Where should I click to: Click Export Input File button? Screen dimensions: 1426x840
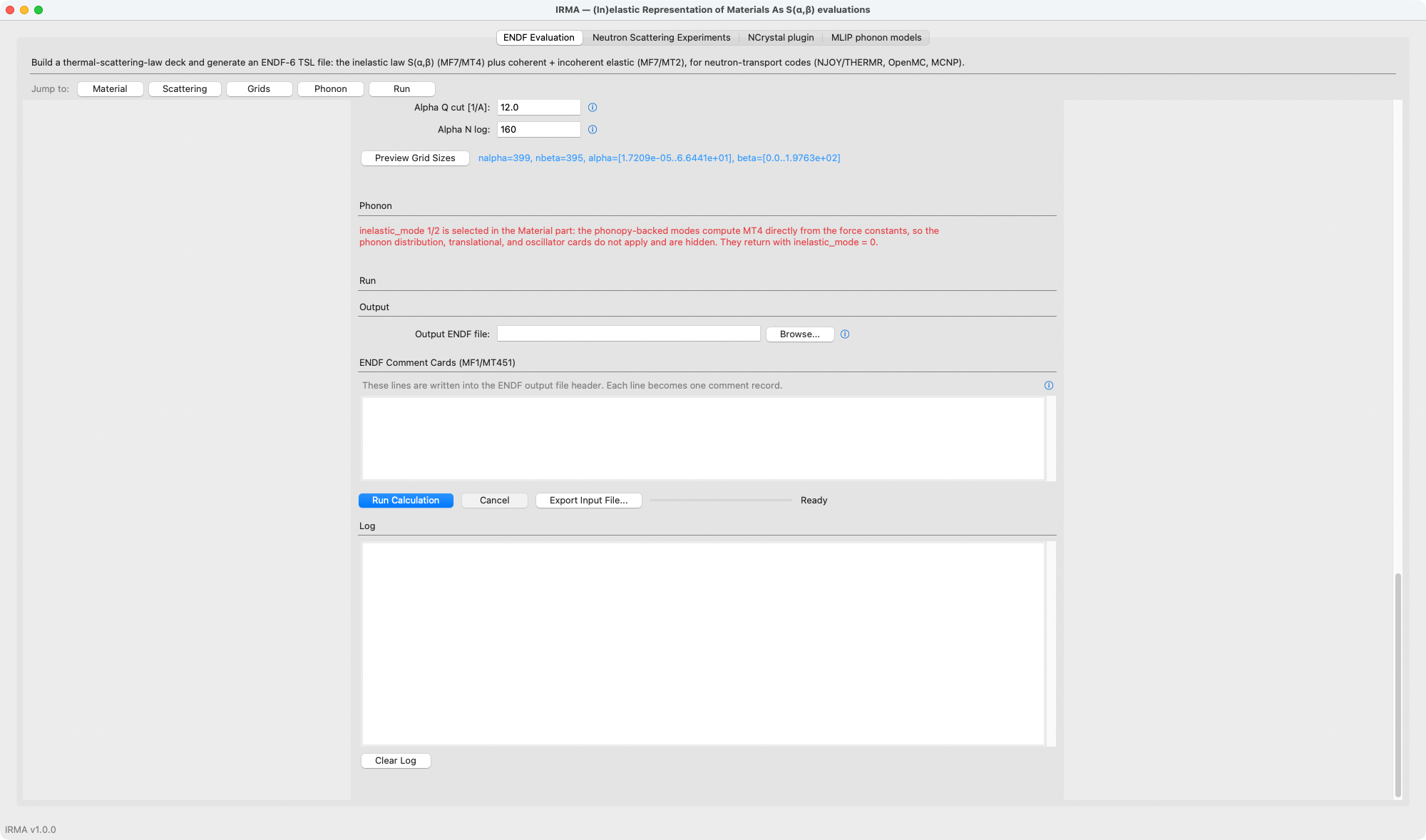[x=589, y=501]
